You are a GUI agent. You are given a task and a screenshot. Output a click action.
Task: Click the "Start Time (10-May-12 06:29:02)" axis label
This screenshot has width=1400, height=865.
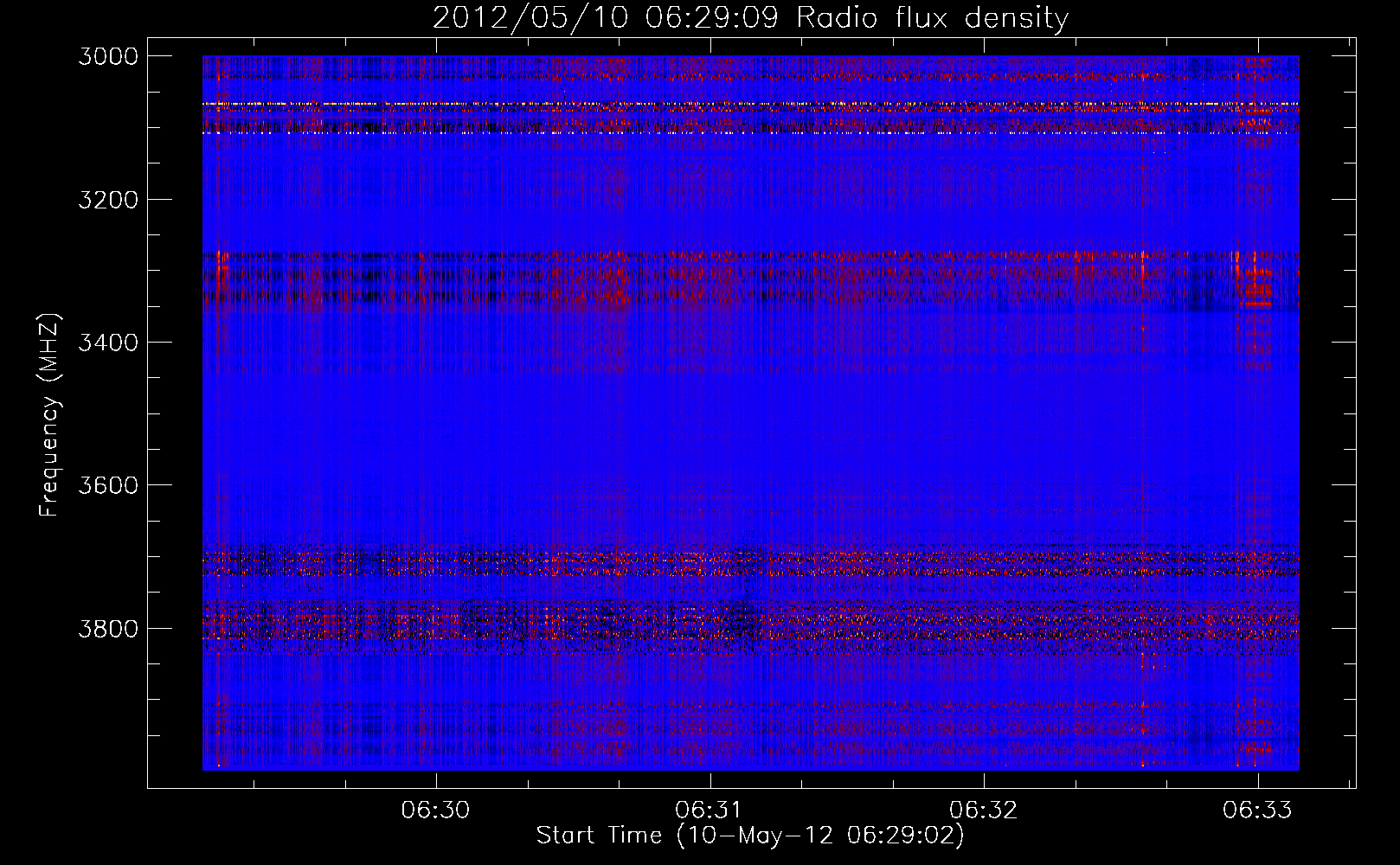click(x=750, y=836)
